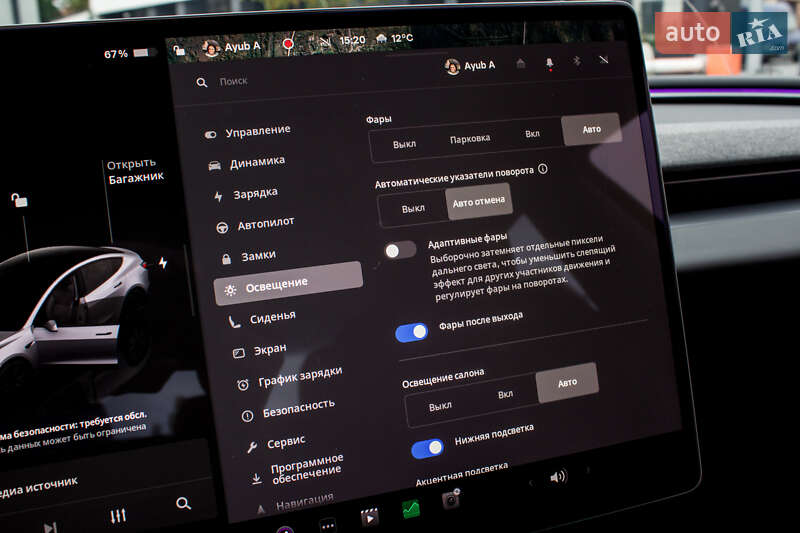The width and height of the screenshot is (800, 533).
Task: Open the media equalizer icon
Action: click(118, 514)
